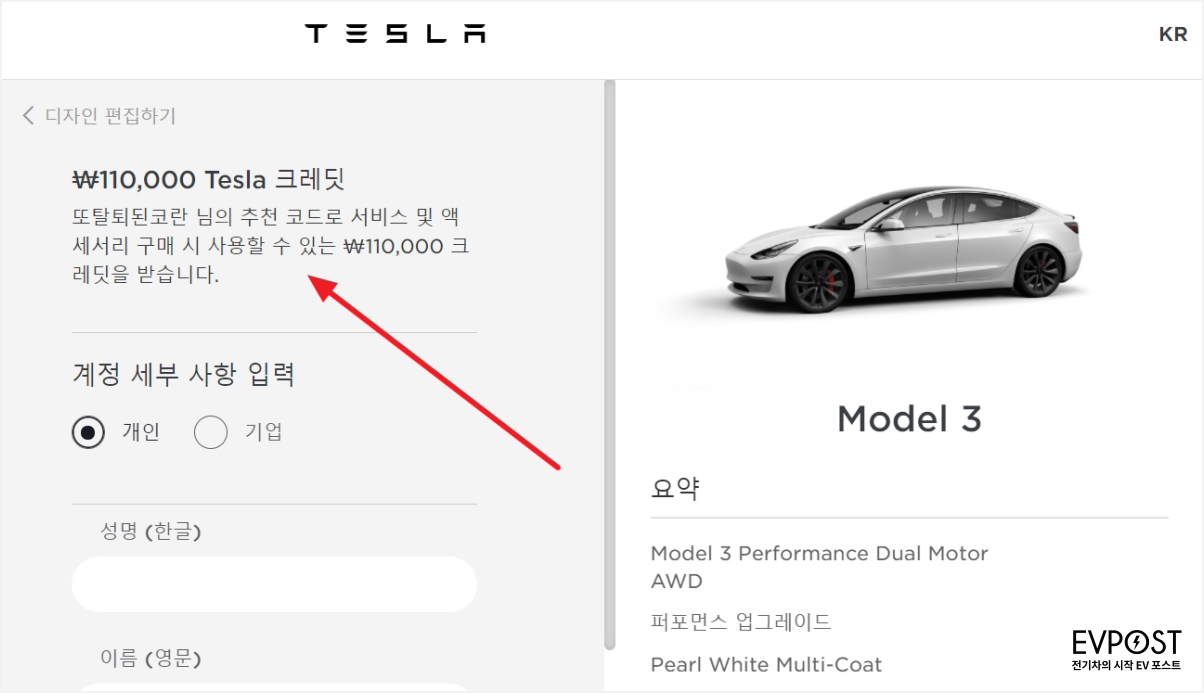Viewport: 1204px width, 693px height.
Task: Click the back chevron beside 디자인 편집하기
Action: 28,115
